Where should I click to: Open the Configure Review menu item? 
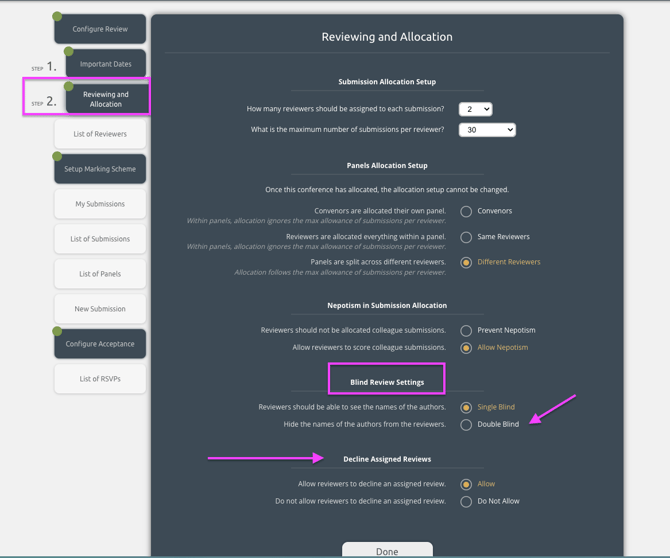click(100, 29)
